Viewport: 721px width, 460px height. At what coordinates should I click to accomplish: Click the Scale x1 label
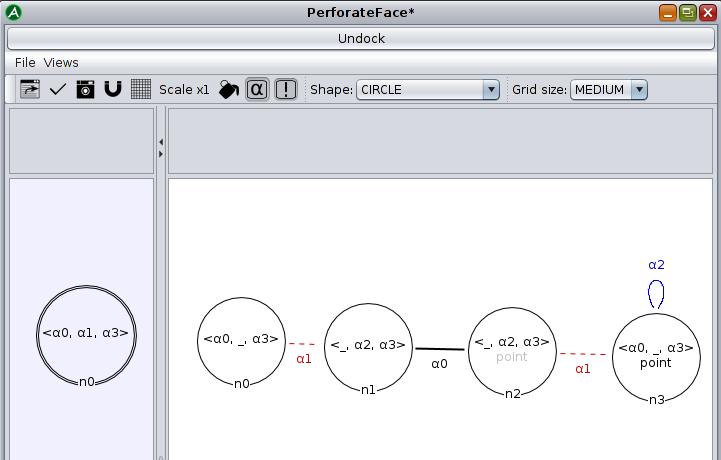[x=184, y=90]
